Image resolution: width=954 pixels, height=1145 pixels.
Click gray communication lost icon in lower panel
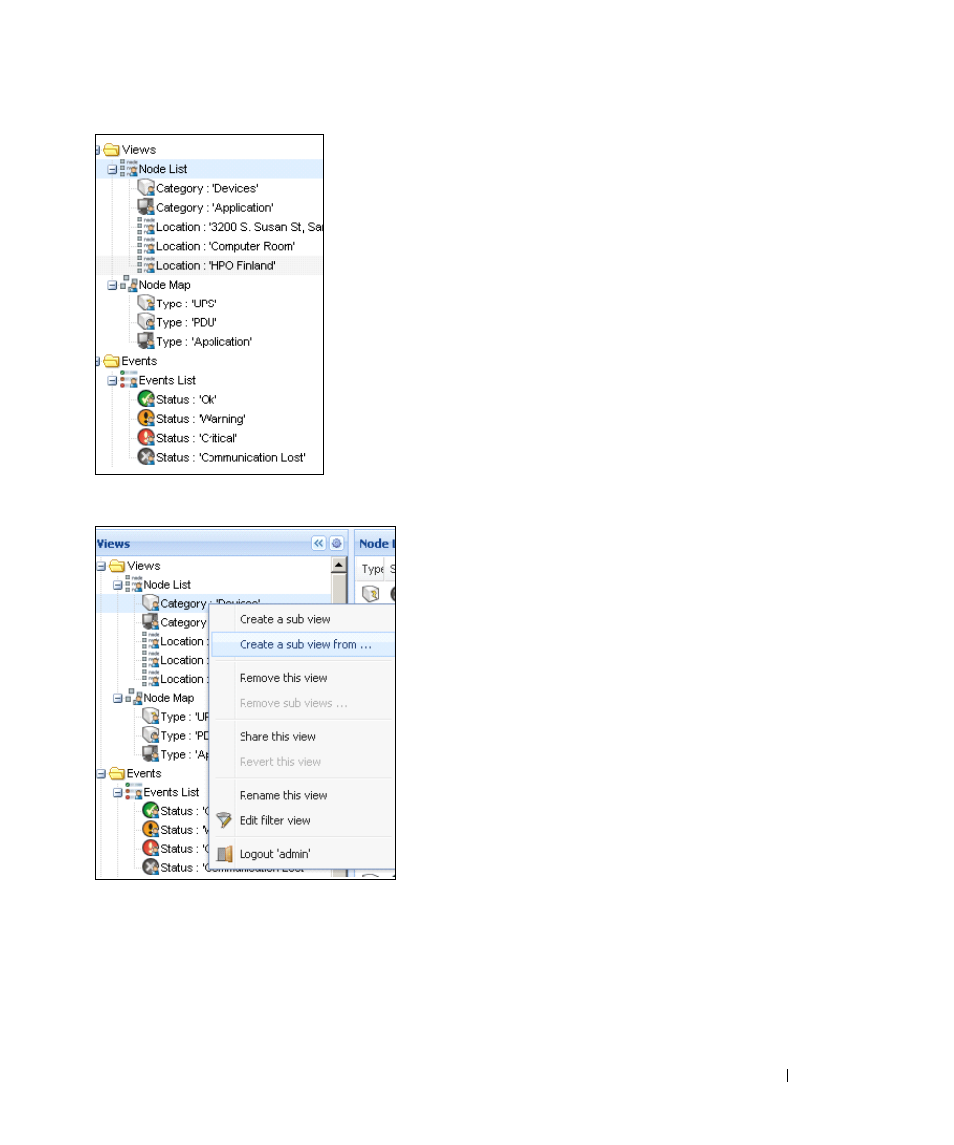click(150, 868)
